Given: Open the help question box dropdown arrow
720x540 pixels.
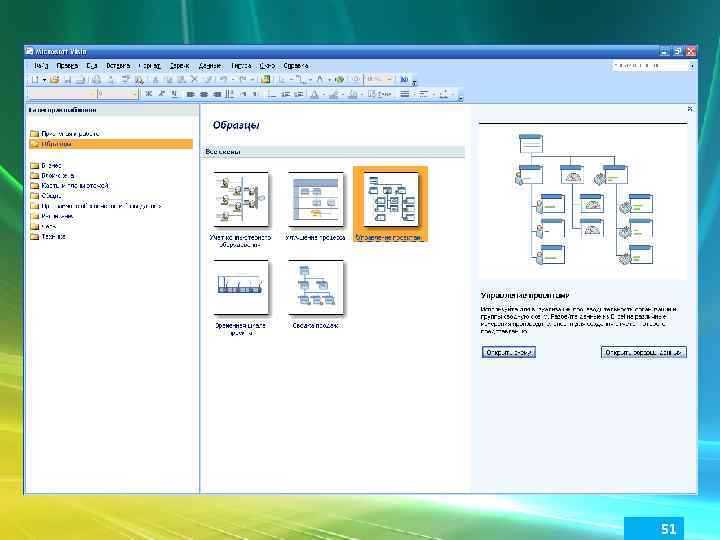Looking at the screenshot, I should coord(692,66).
